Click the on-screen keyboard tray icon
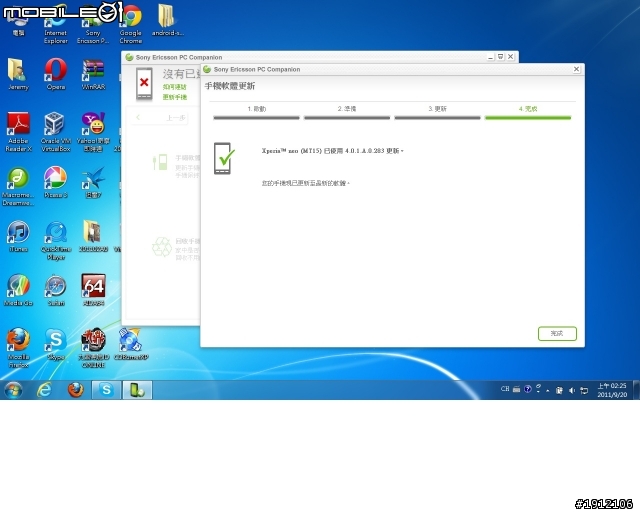Image resolution: width=640 pixels, height=512 pixels. tap(516, 390)
